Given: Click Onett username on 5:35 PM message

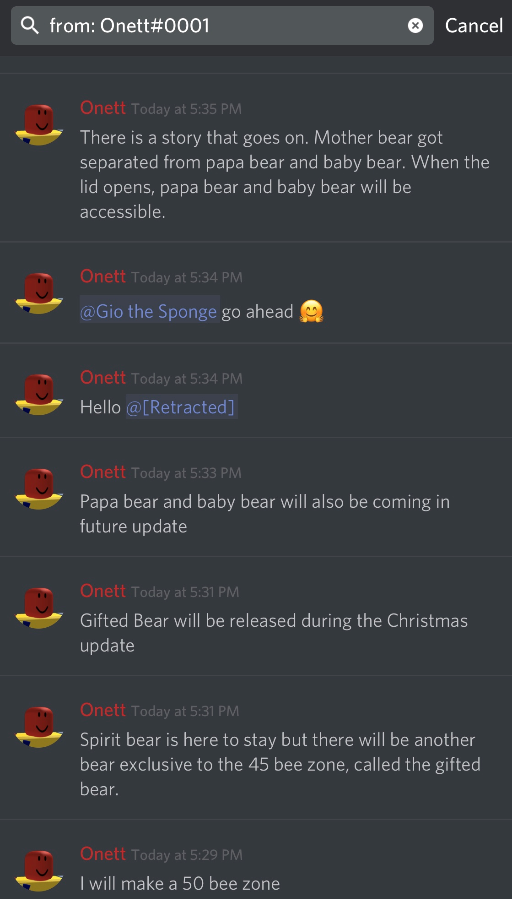Looking at the screenshot, I should (103, 108).
